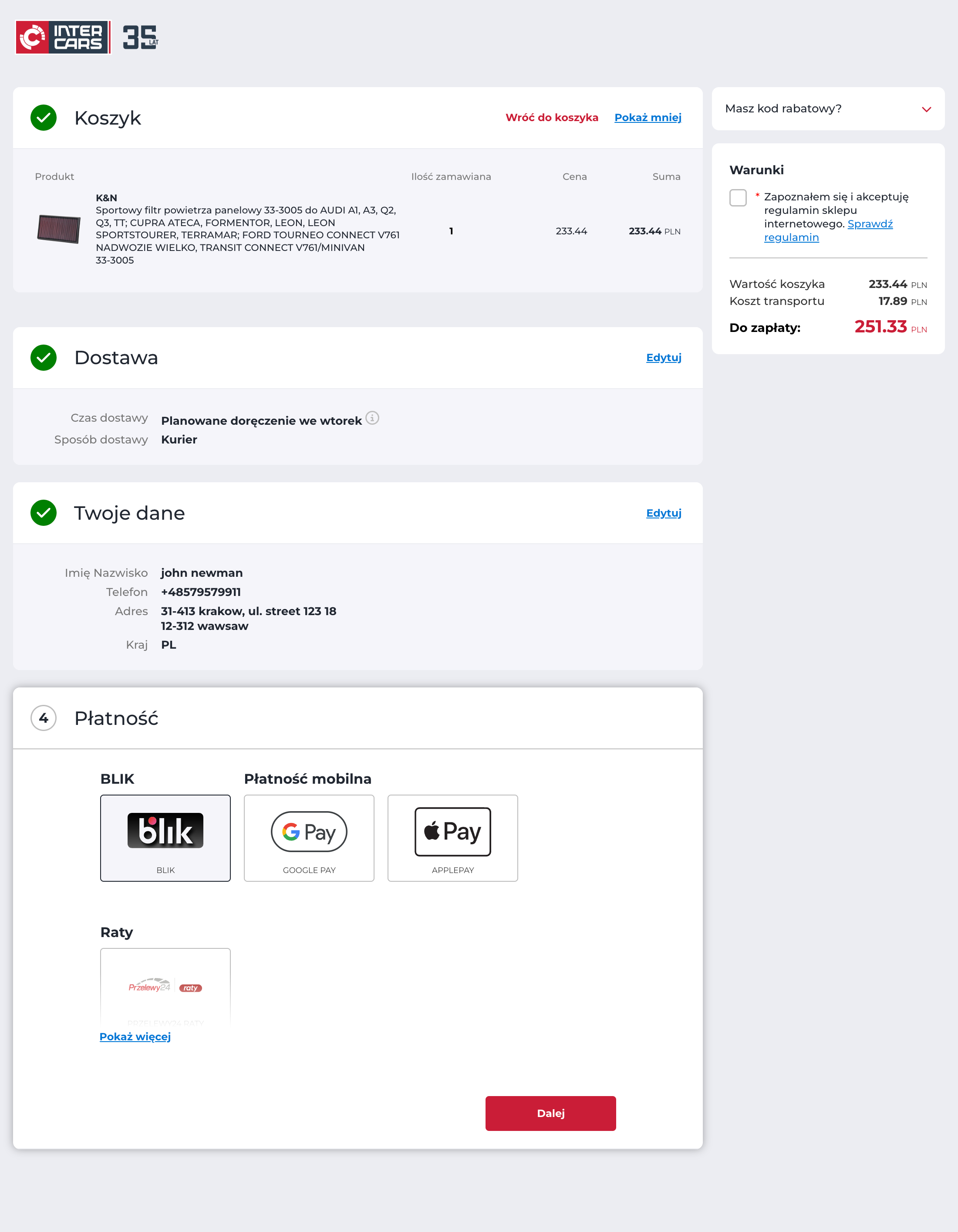The image size is (958, 1232).
Task: Click the green checkmark beside Koszyk
Action: click(44, 117)
